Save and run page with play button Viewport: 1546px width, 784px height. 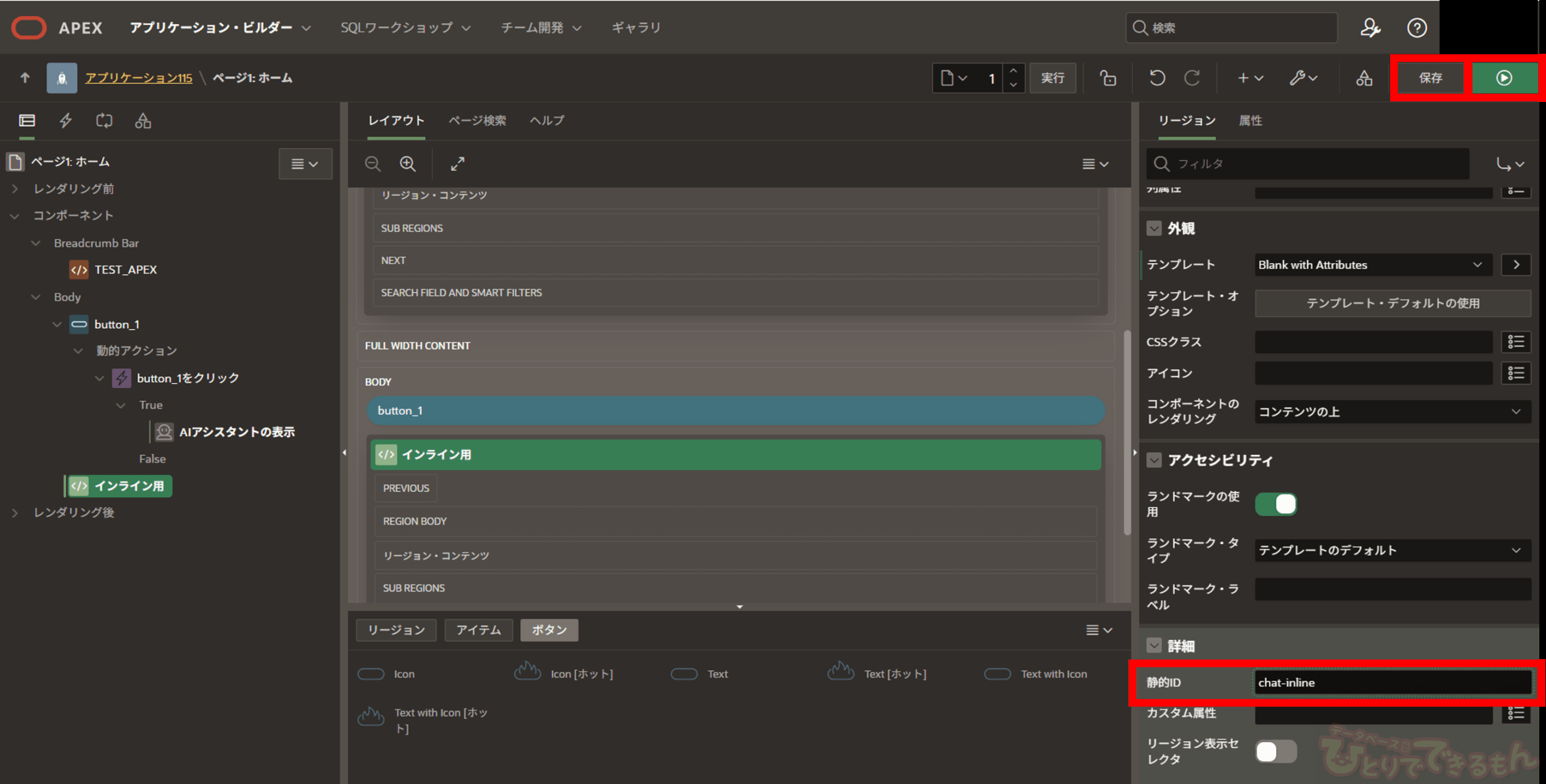click(x=1504, y=78)
